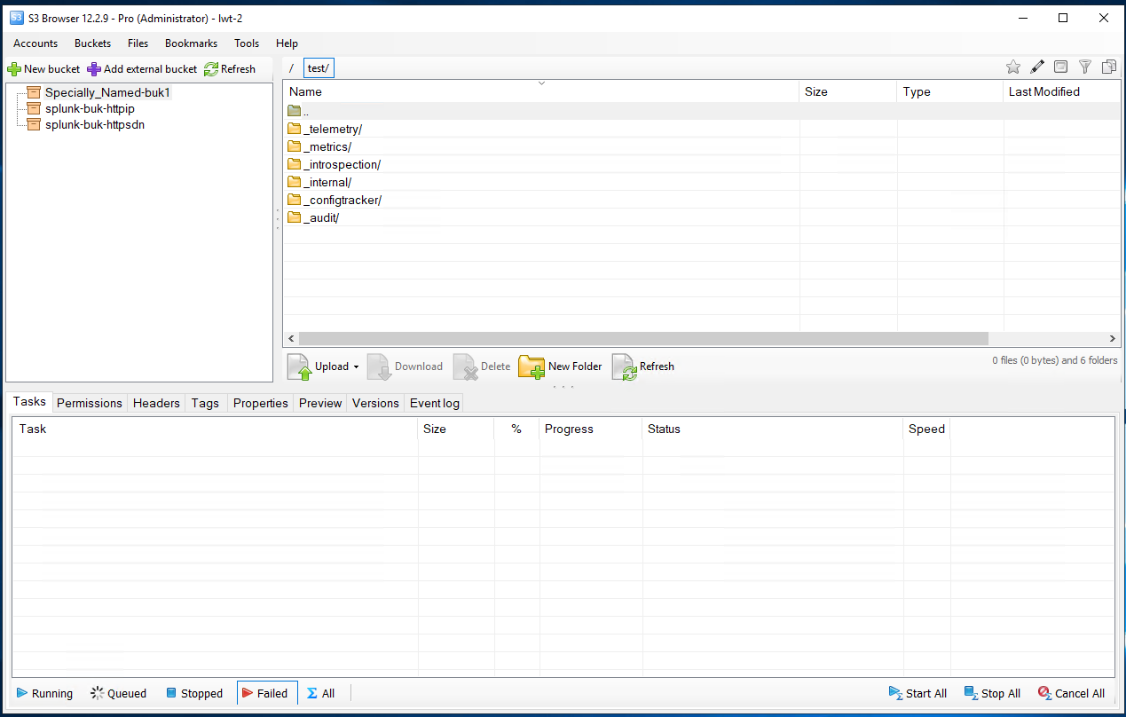The image size is (1126, 717).
Task: Toggle the Running tasks filter
Action: (x=44, y=693)
